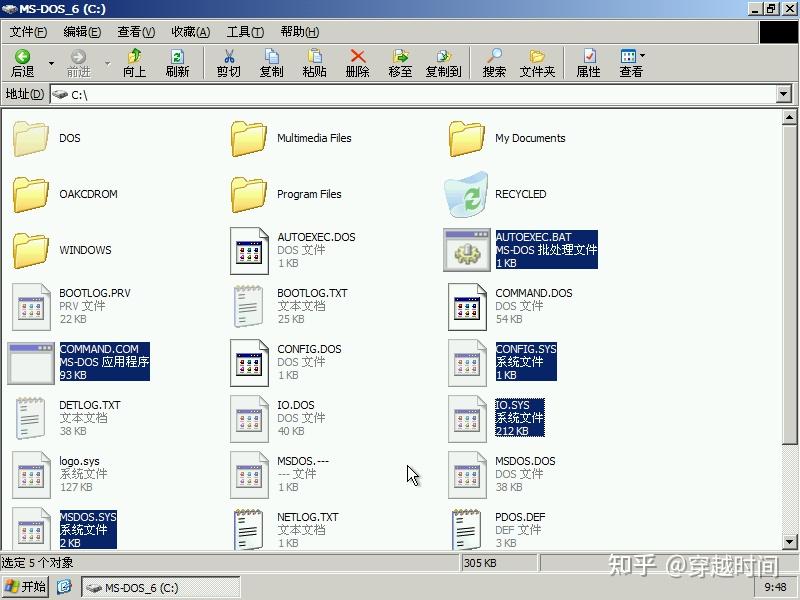Select the DOS folder icon
This screenshot has height=600, width=800.
tap(31, 138)
